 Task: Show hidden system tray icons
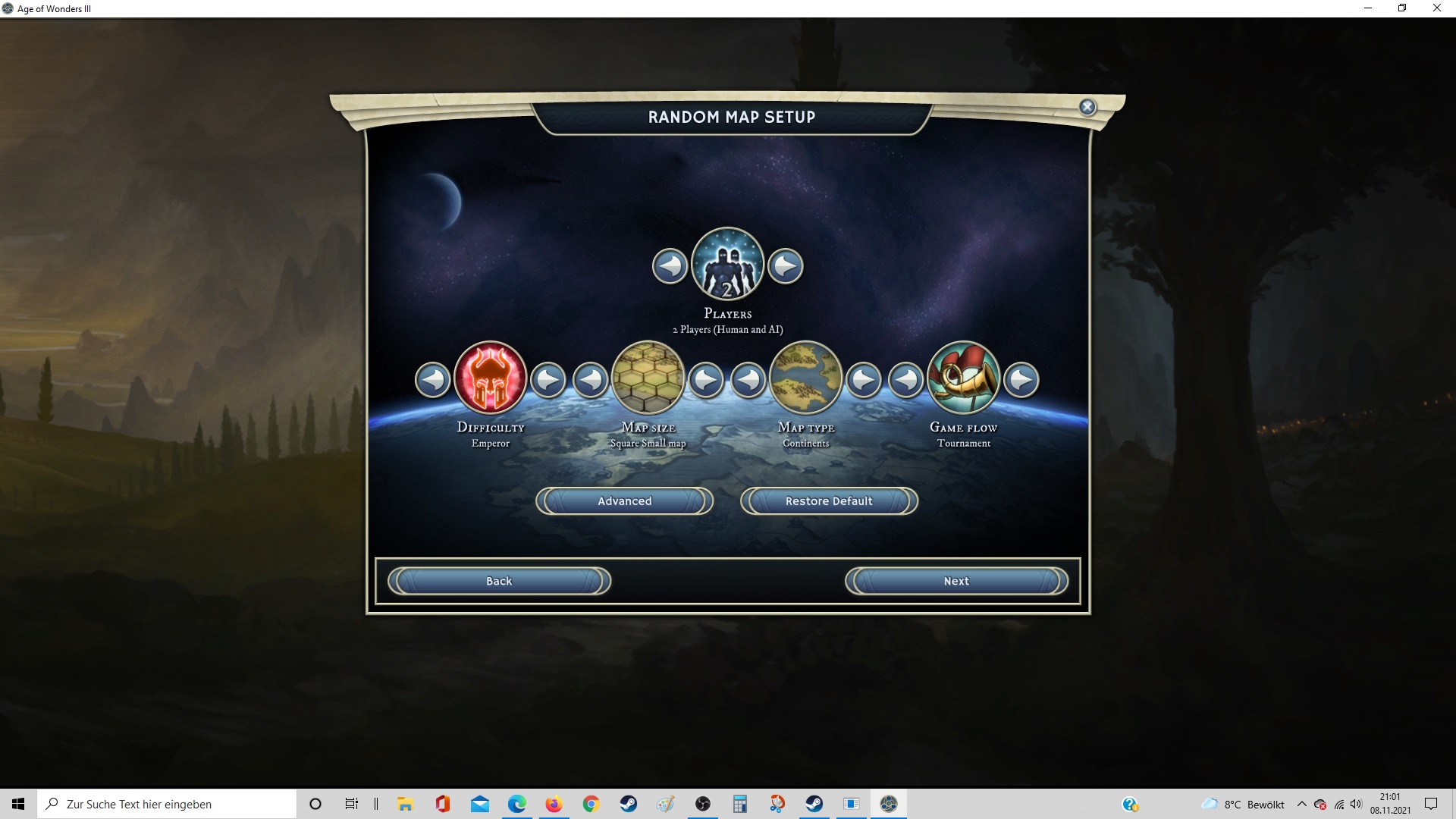pos(1302,804)
